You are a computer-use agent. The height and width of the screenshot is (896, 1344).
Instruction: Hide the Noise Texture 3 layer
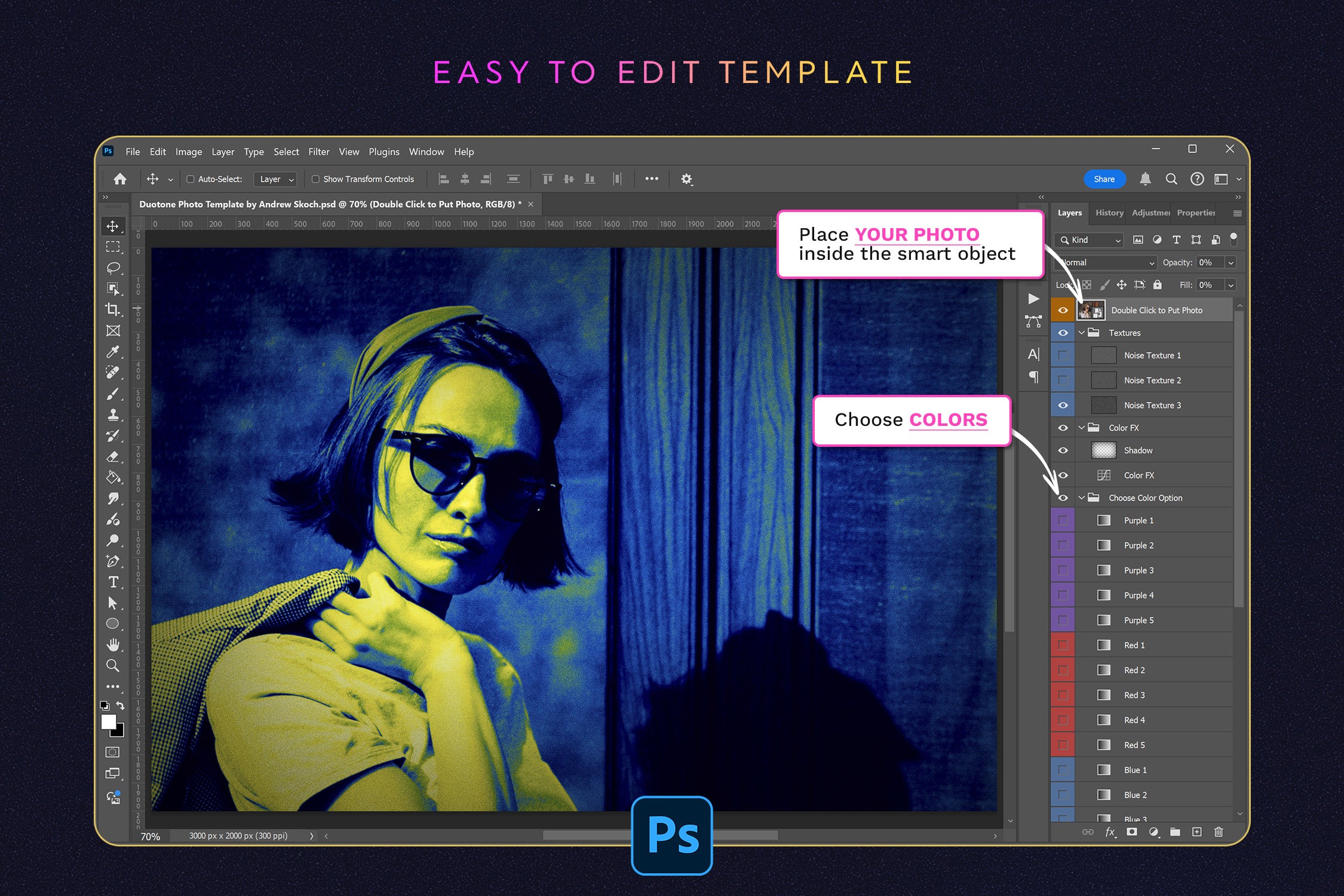click(1063, 405)
